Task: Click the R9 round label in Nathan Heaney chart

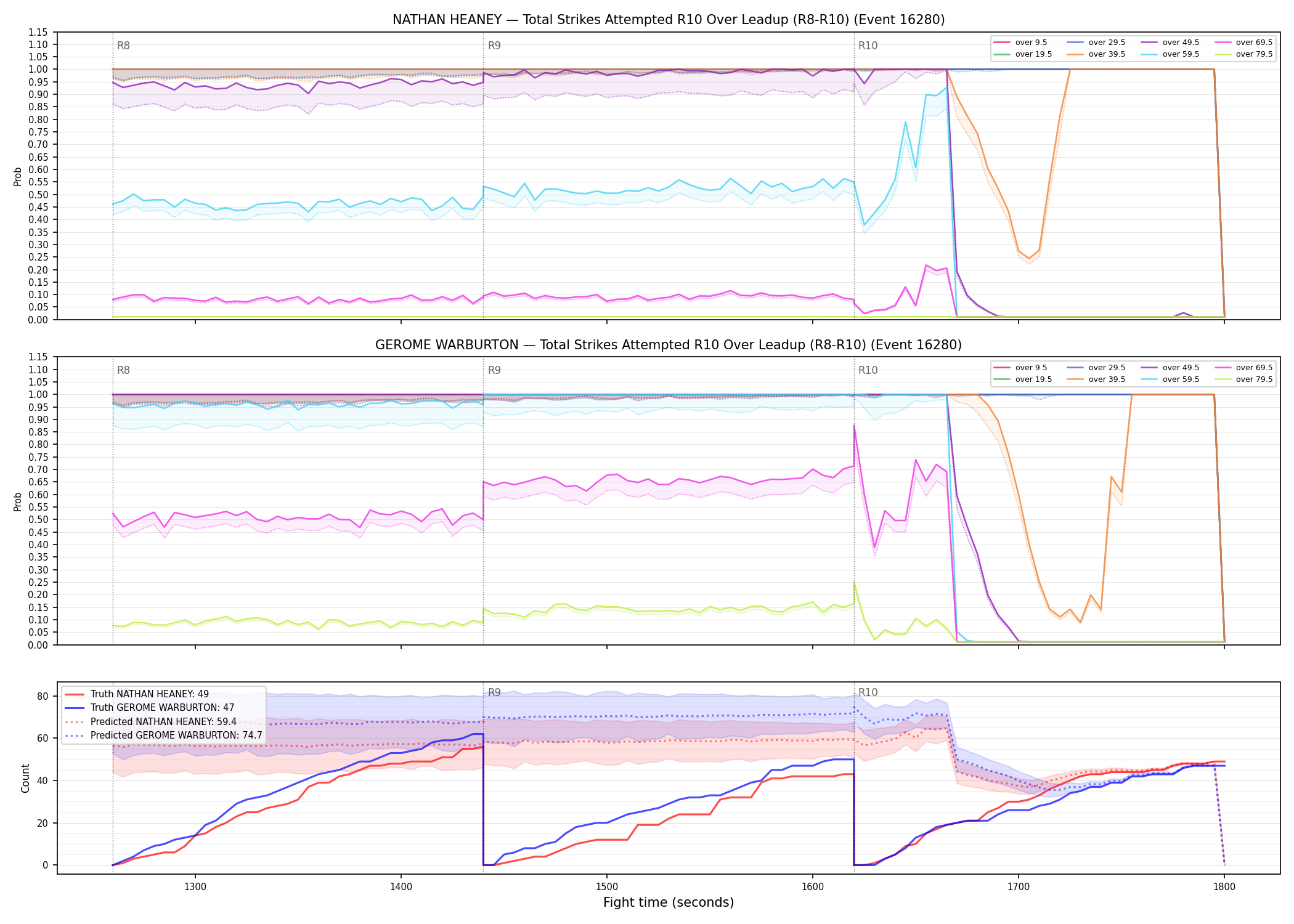Action: (494, 46)
